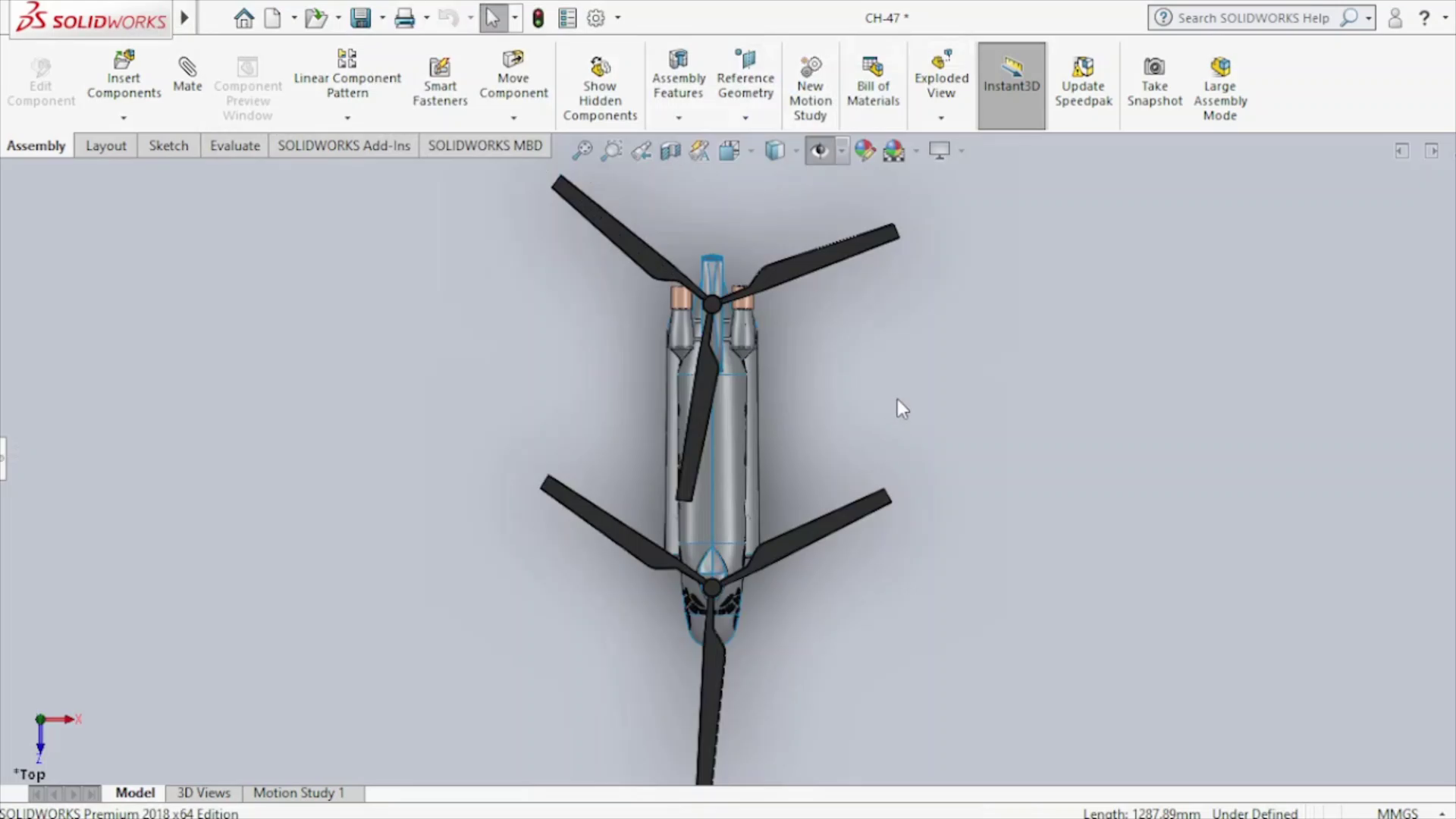Click Update Speedpak icon
Image resolution: width=1456 pixels, height=819 pixels.
(1083, 67)
